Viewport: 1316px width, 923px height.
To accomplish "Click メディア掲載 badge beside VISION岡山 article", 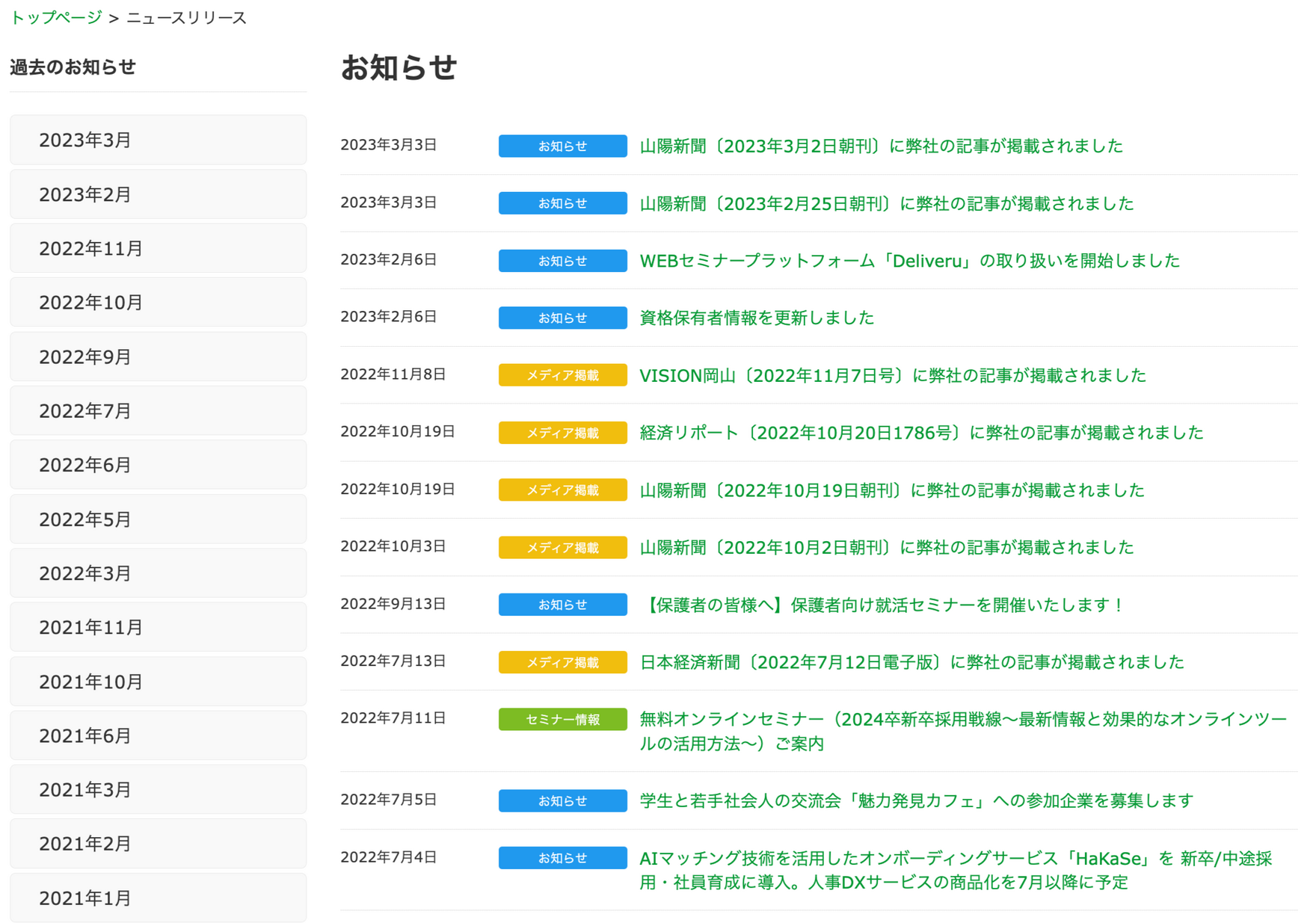I will (562, 375).
